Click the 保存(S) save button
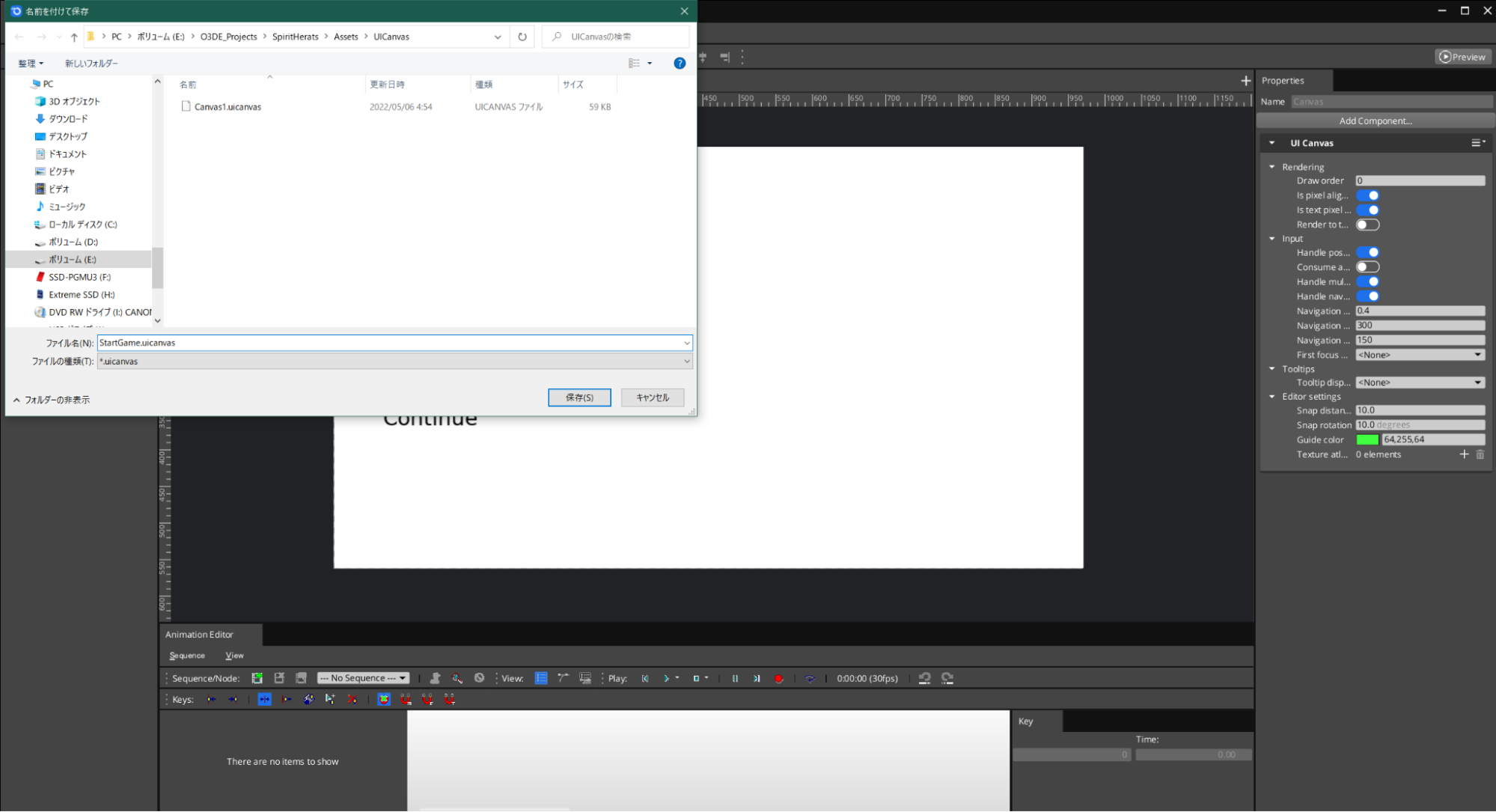This screenshot has height=812, width=1496. pos(579,397)
